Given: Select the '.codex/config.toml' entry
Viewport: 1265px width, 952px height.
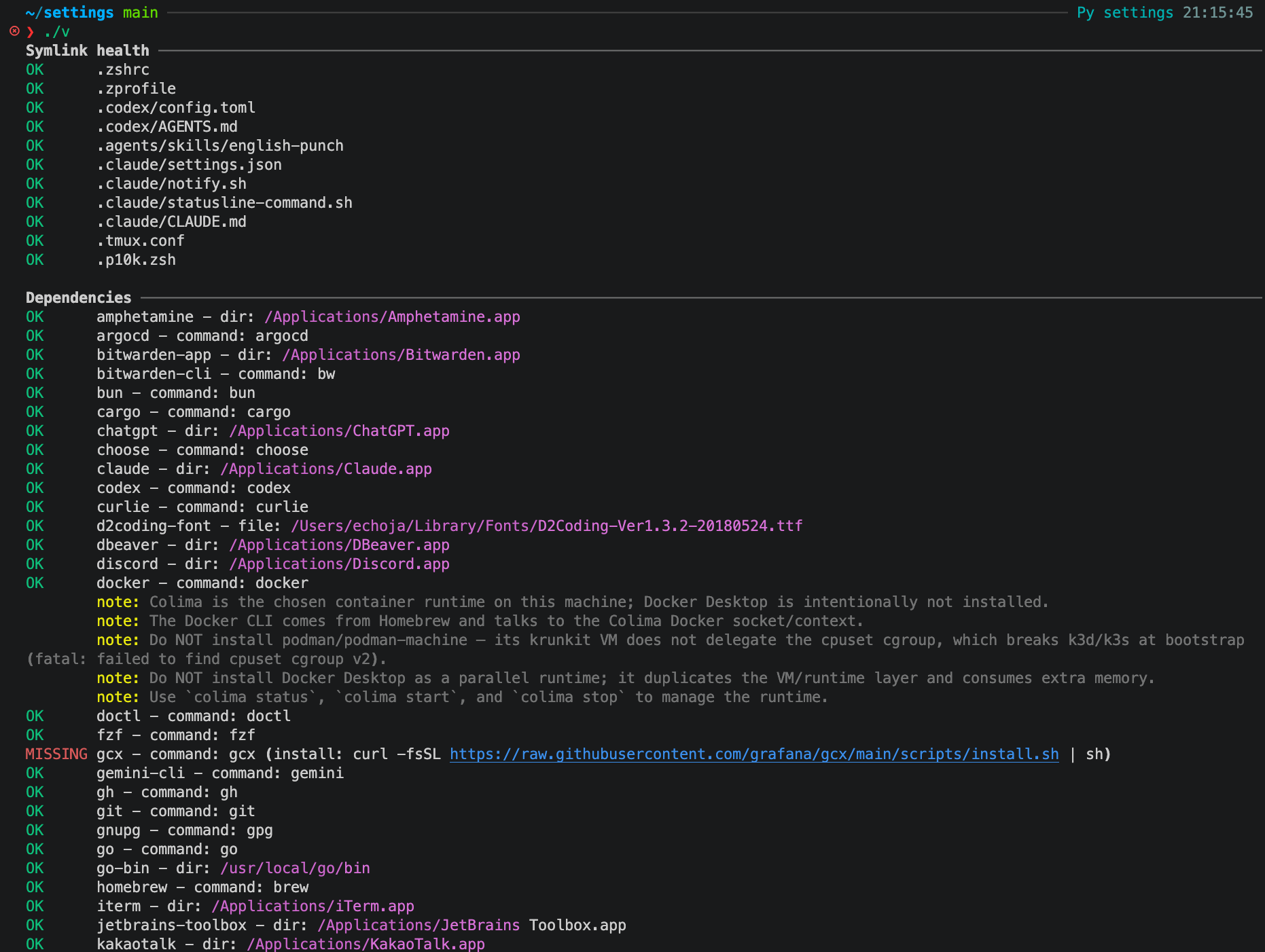Looking at the screenshot, I should (x=176, y=108).
